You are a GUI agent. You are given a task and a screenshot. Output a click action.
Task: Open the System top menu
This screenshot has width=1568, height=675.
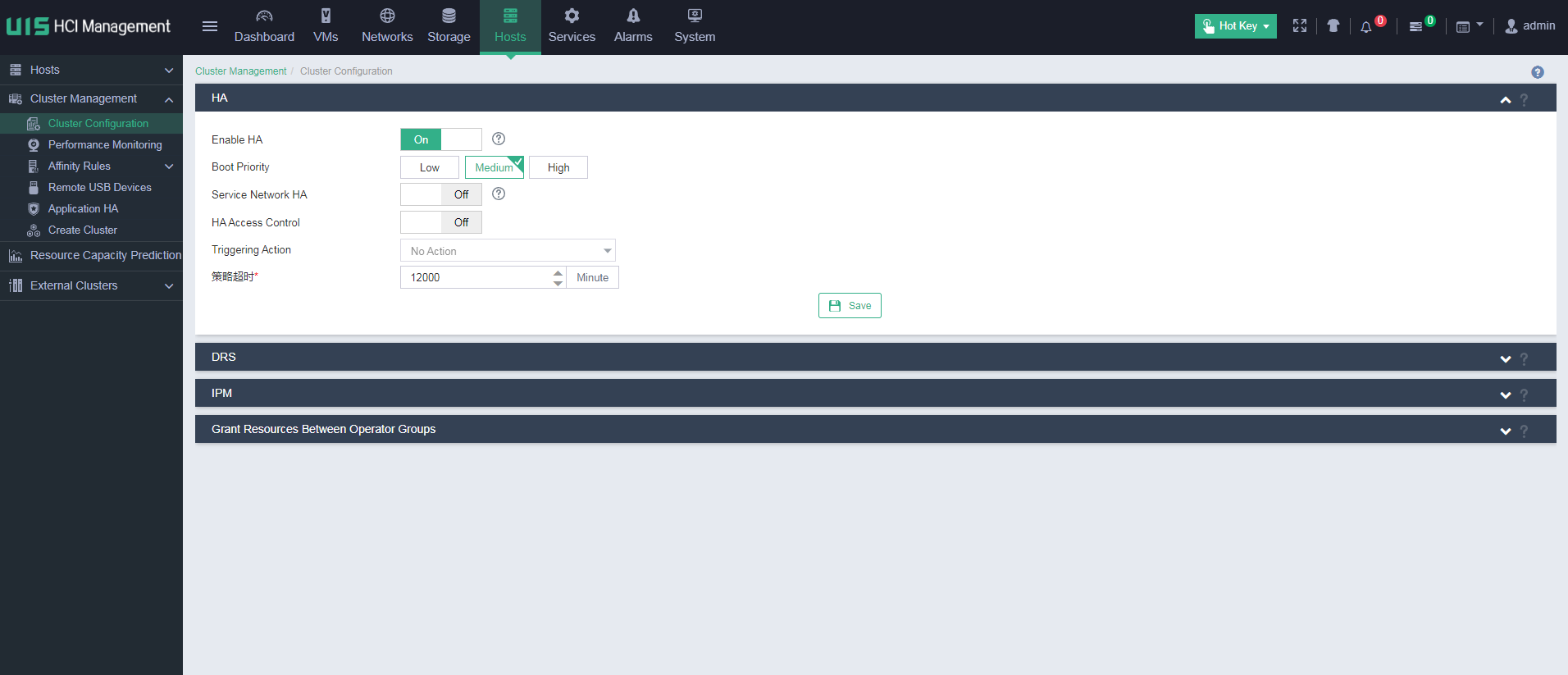coord(695,26)
